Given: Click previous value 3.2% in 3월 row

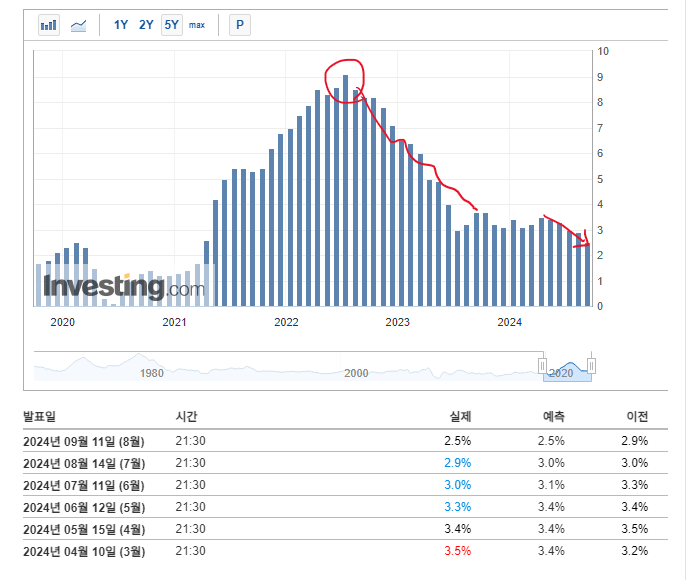Looking at the screenshot, I should pyautogui.click(x=635, y=551).
